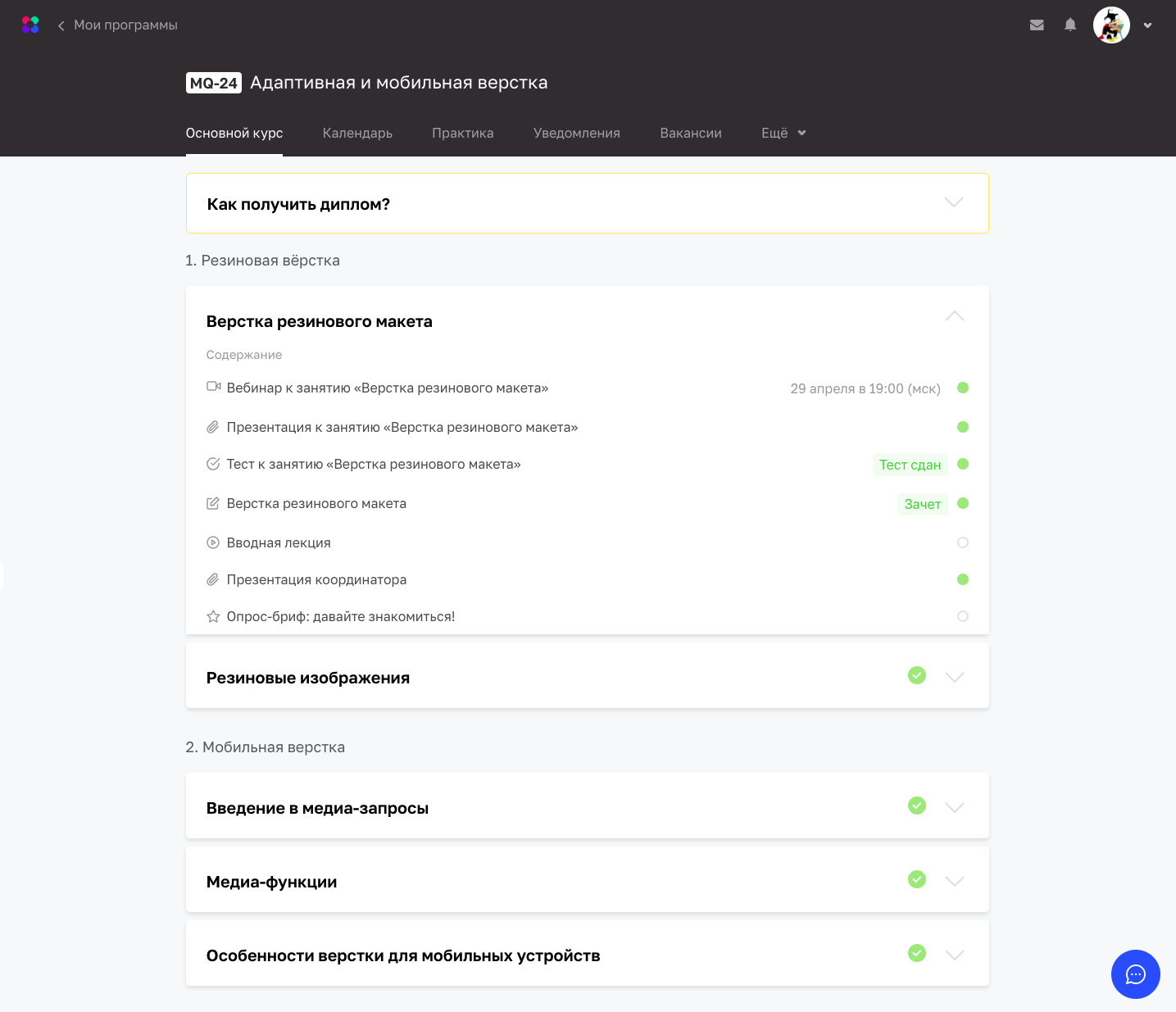
Task: Open the Ещё dropdown menu
Action: pyautogui.click(x=783, y=133)
